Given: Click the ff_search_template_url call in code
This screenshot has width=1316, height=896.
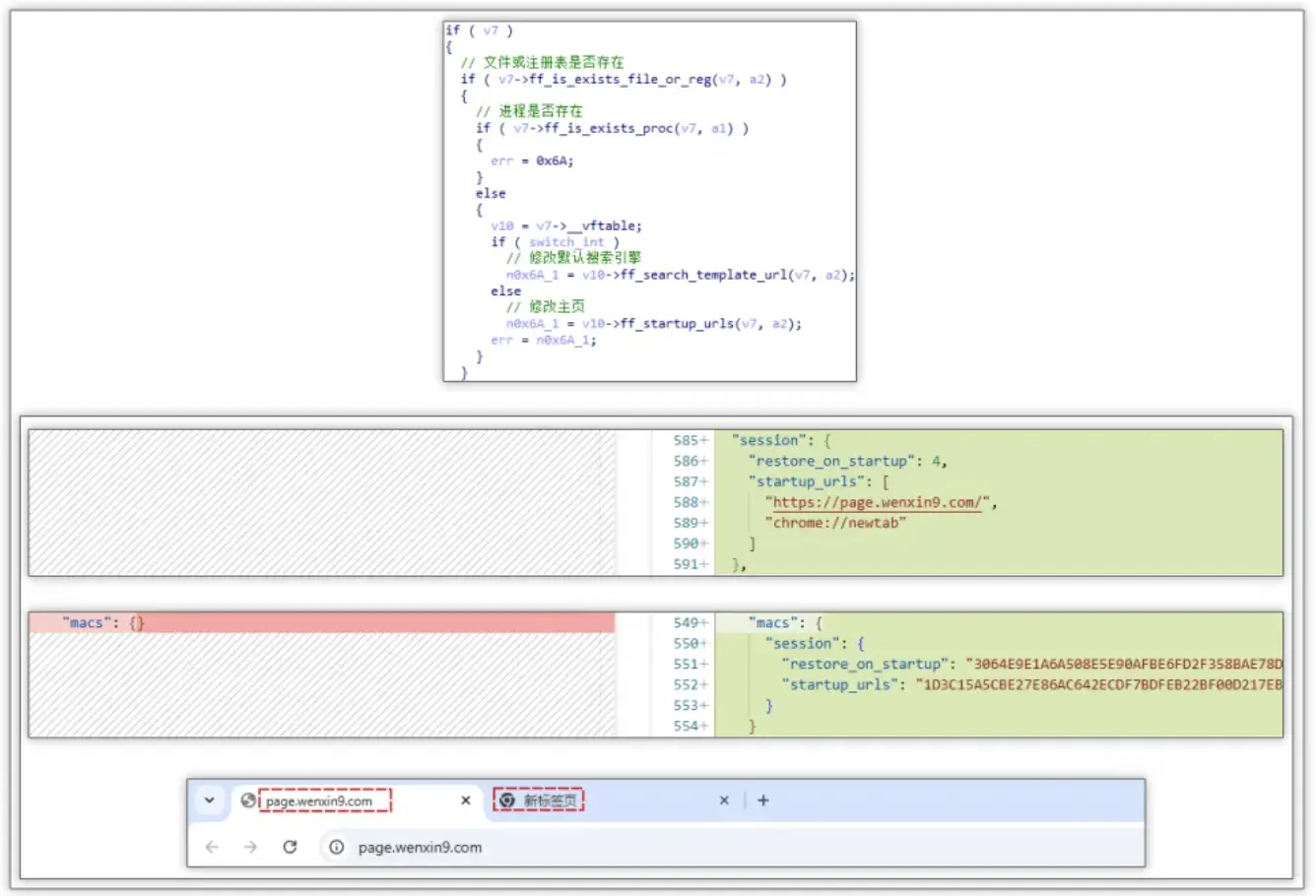Looking at the screenshot, I should (x=704, y=275).
